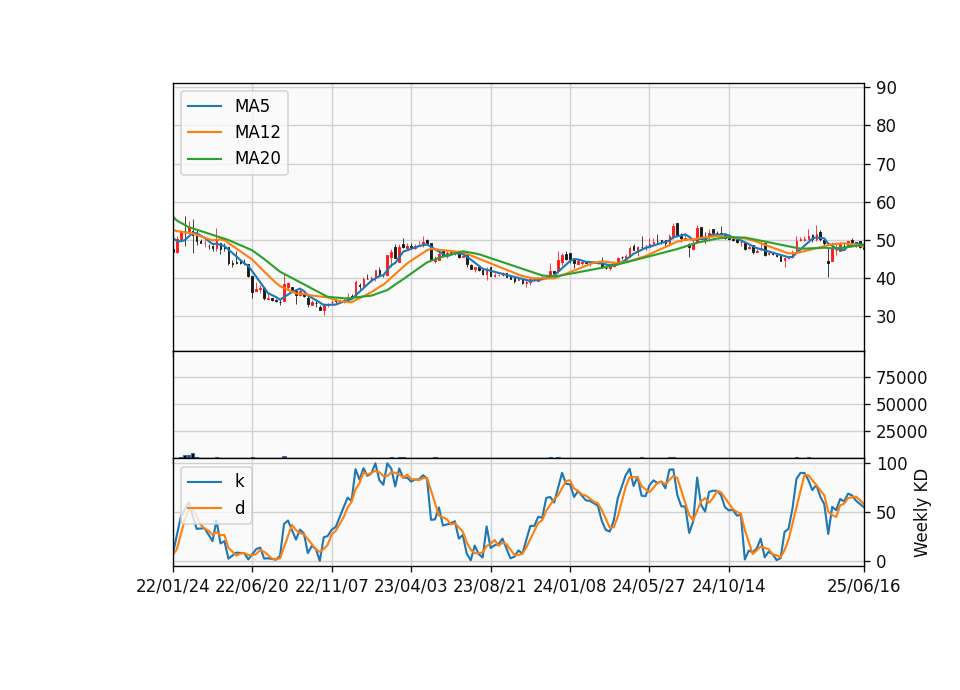960x690 pixels.
Task: Click the blue MA5 legend line sample
Action: coord(204,106)
